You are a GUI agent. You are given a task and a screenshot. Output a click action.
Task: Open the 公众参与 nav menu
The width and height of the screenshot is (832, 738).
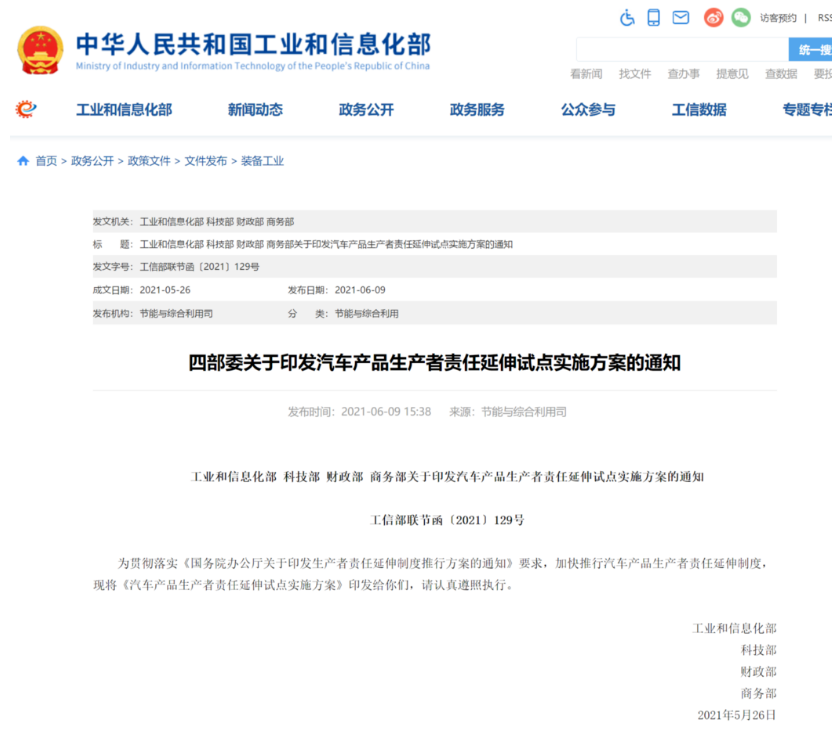pyautogui.click(x=588, y=110)
